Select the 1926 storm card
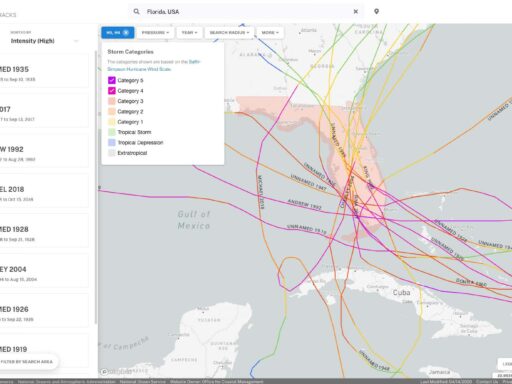The height and width of the screenshot is (384, 512). click(44, 311)
